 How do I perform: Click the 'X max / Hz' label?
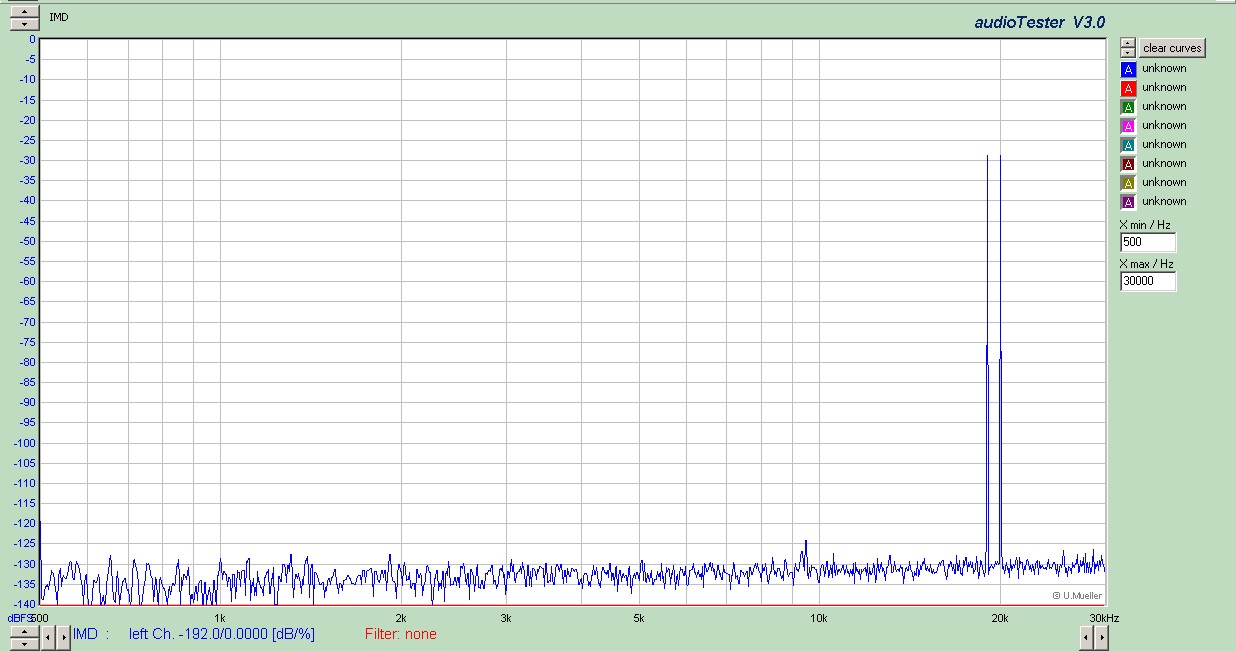[x=1146, y=264]
